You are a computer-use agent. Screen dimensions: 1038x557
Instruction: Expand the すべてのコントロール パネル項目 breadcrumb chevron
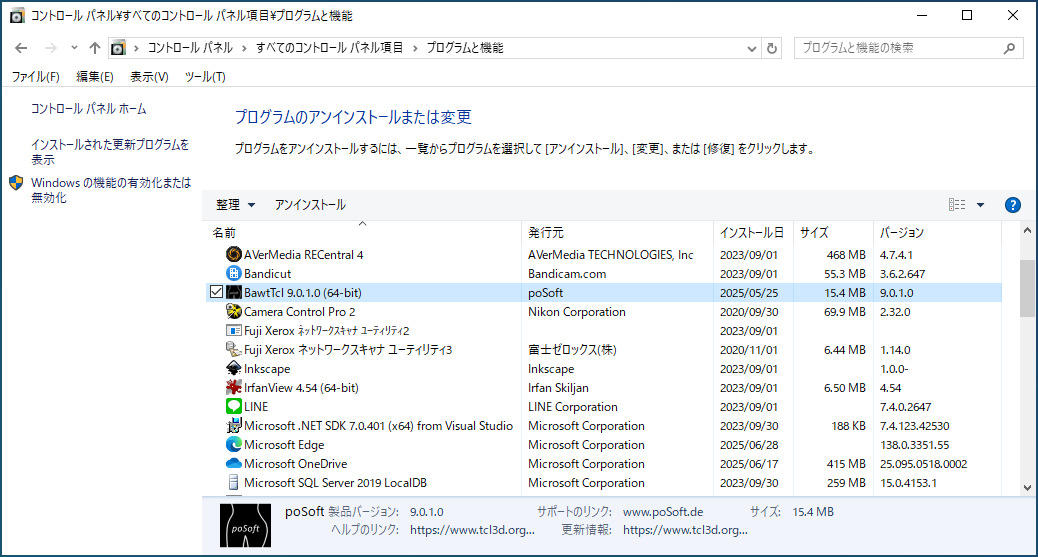coord(414,48)
